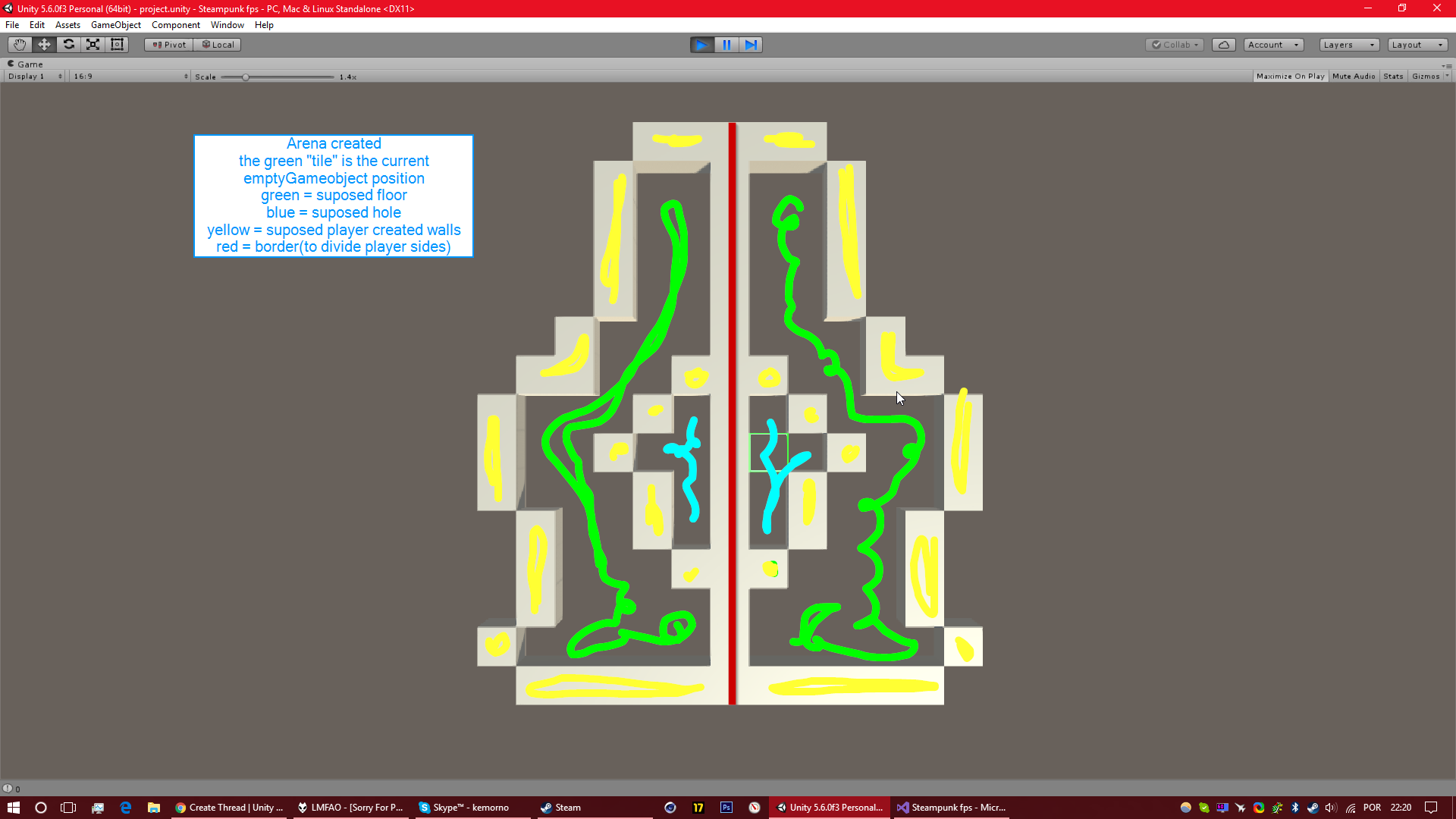Viewport: 1456px width, 819px height.
Task: Open the Layout dropdown
Action: pyautogui.click(x=1417, y=44)
